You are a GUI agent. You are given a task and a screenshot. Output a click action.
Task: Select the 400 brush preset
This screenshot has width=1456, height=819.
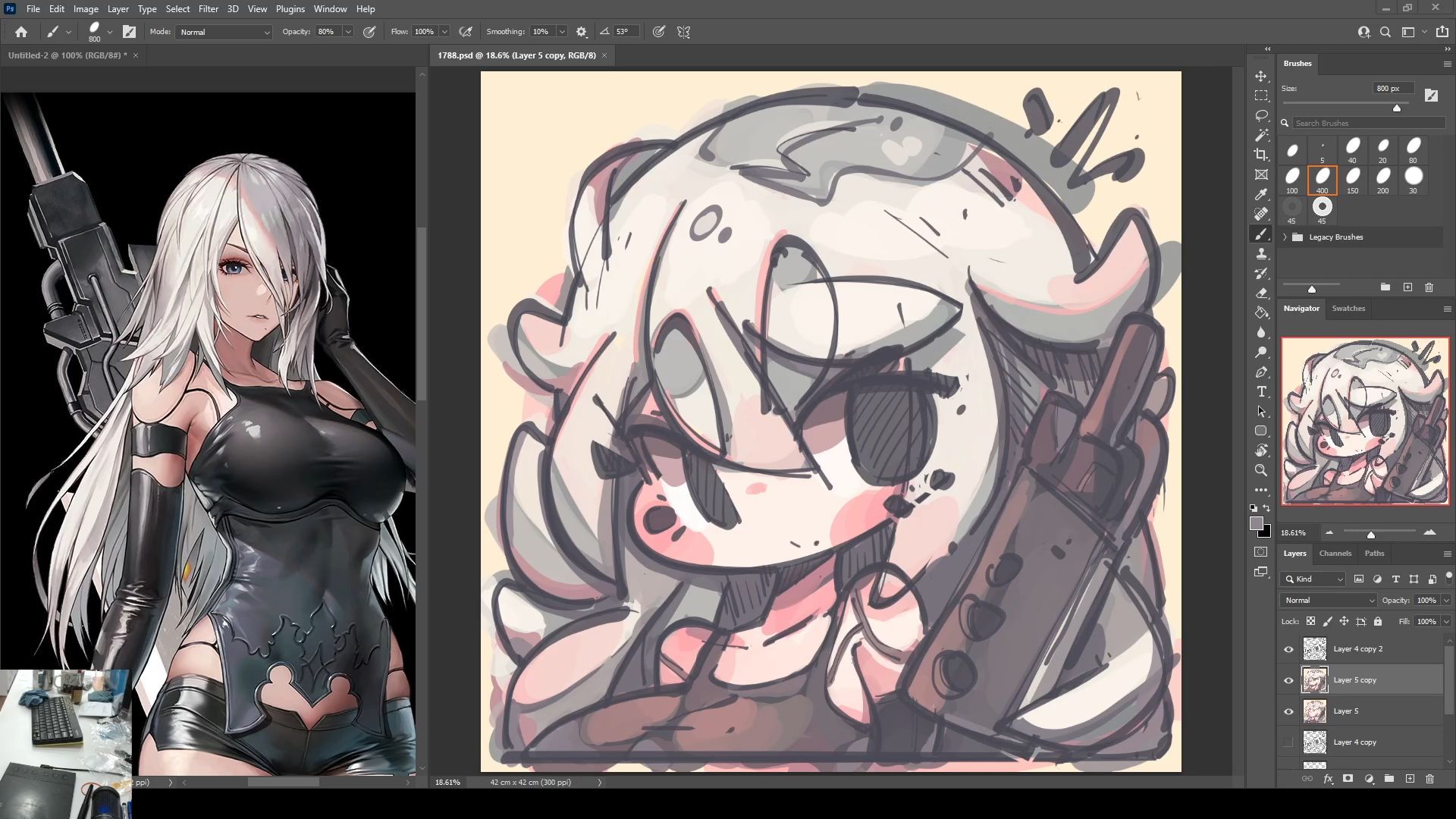(x=1322, y=180)
